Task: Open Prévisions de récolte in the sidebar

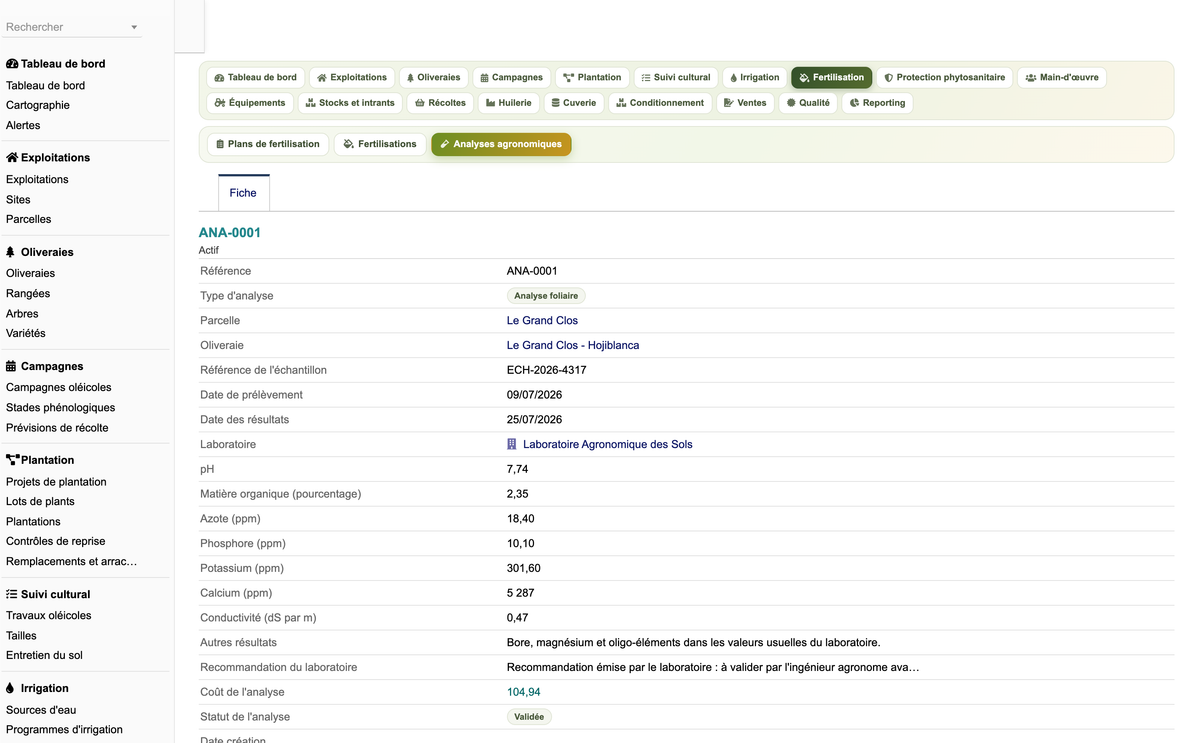Action: click(x=57, y=427)
